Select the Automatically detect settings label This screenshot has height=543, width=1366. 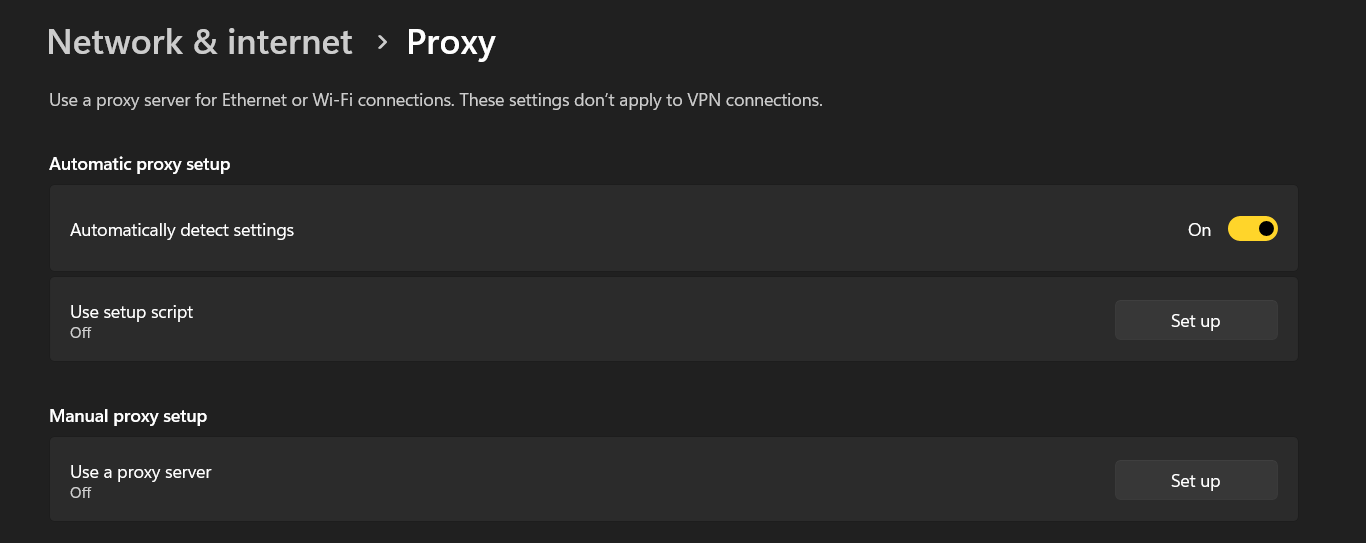(182, 230)
